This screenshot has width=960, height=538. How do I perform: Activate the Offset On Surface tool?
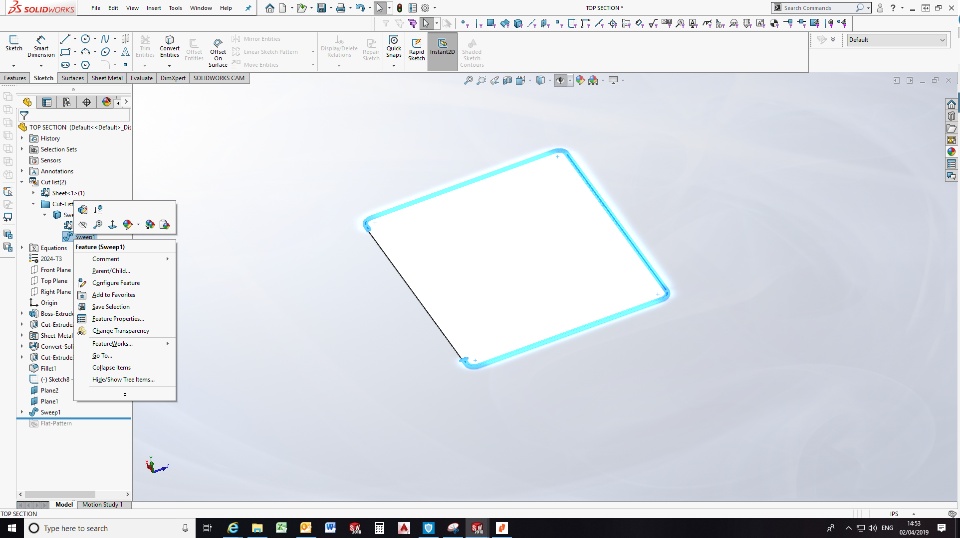coord(218,53)
